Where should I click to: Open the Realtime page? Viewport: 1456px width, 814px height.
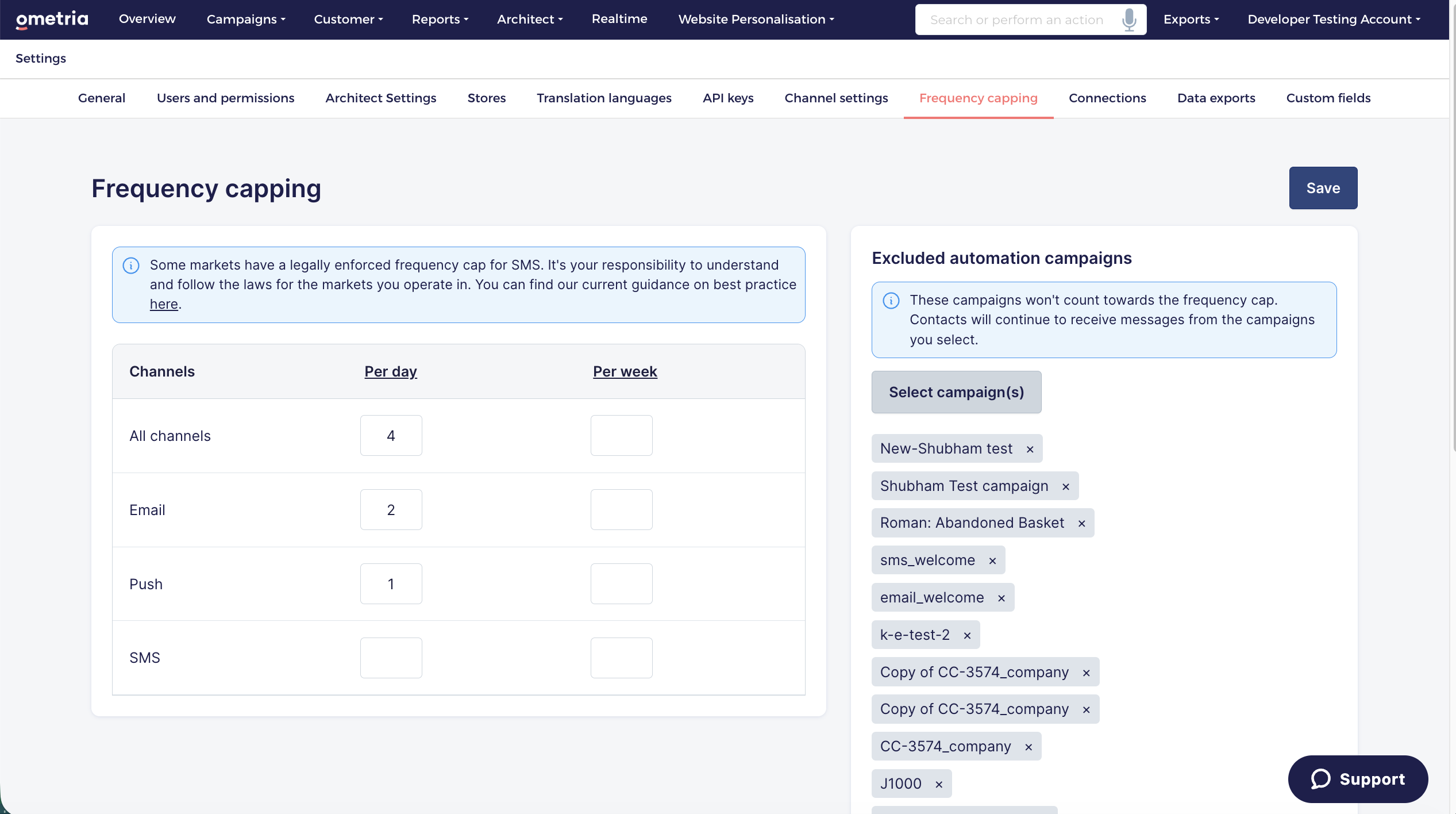(x=619, y=19)
